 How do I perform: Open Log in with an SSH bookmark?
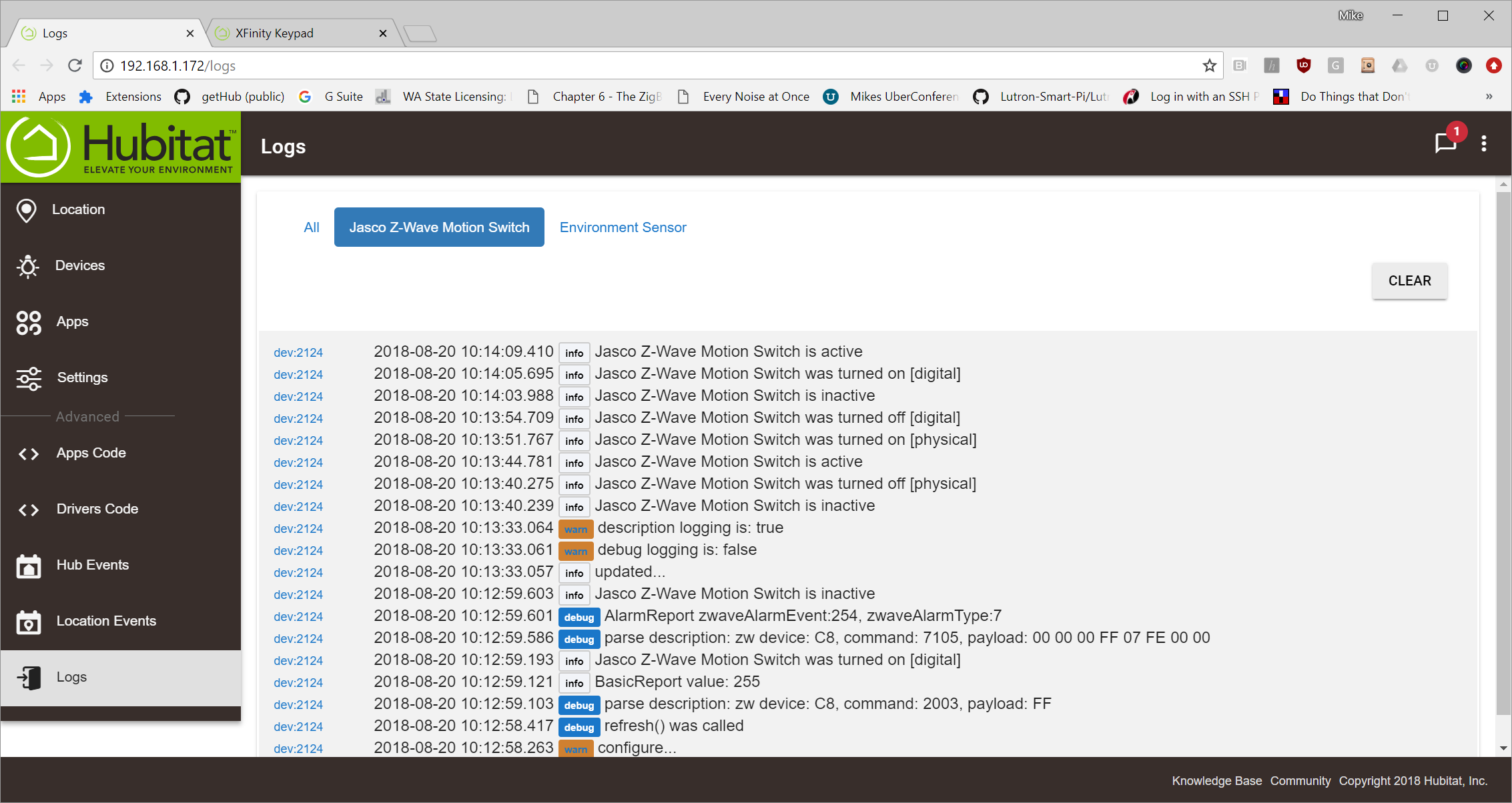tap(1192, 97)
